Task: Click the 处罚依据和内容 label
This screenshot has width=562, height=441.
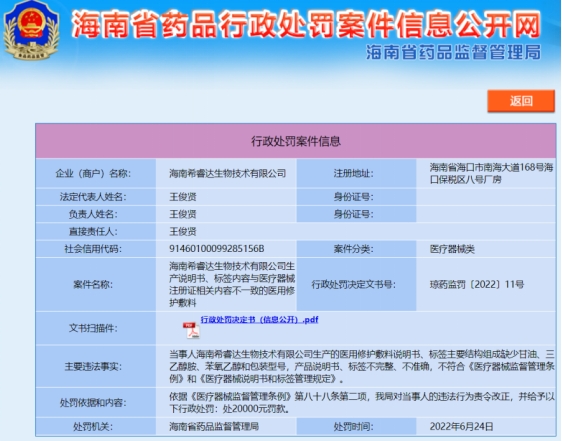Action: [93, 403]
